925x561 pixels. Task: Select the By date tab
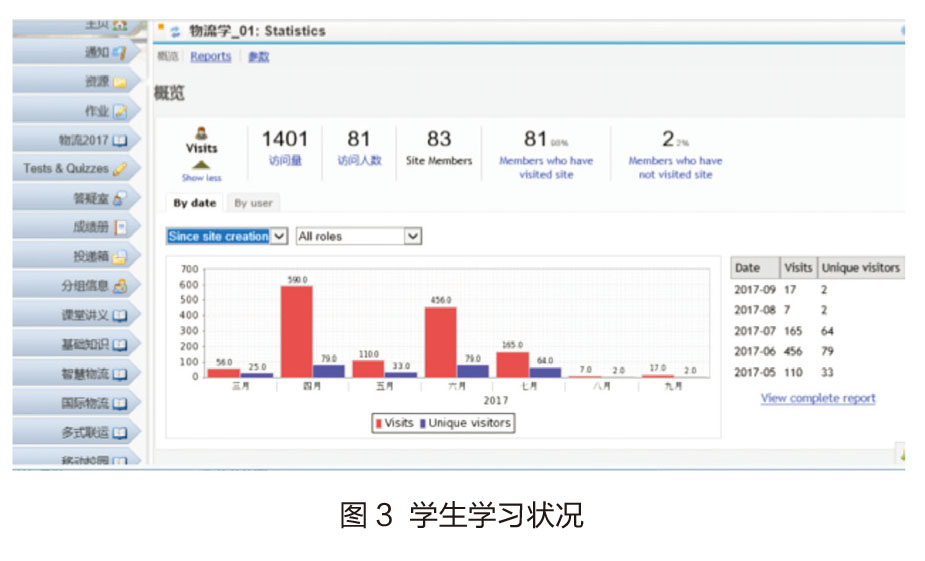(x=194, y=203)
